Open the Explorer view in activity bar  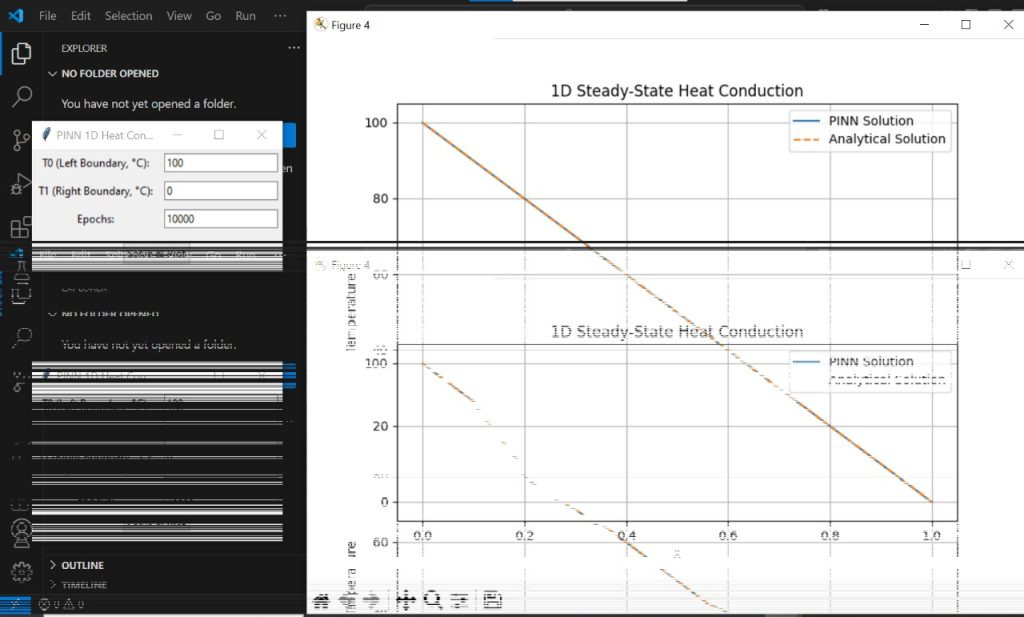click(21, 54)
